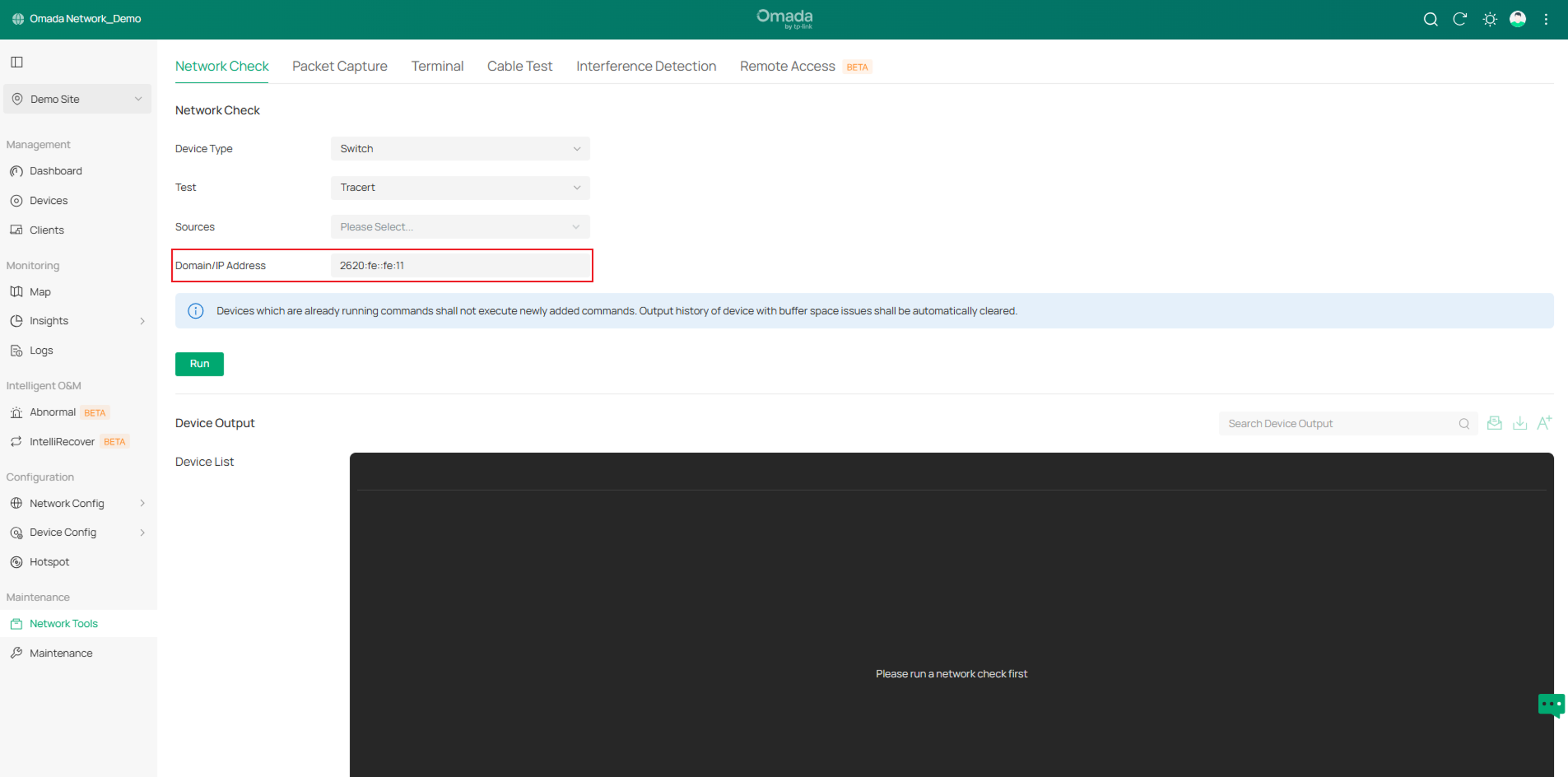Open the user account avatar
This screenshot has width=1568, height=777.
pyautogui.click(x=1517, y=19)
